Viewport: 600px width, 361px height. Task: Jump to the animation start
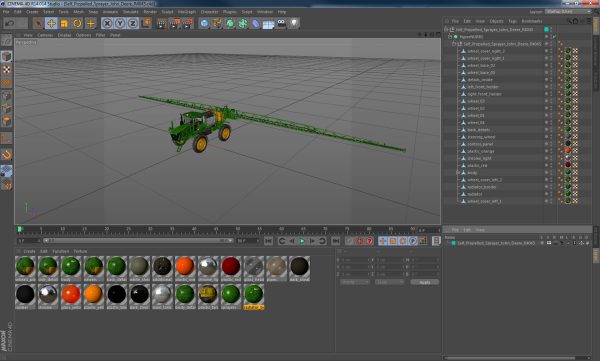[x=268, y=241]
